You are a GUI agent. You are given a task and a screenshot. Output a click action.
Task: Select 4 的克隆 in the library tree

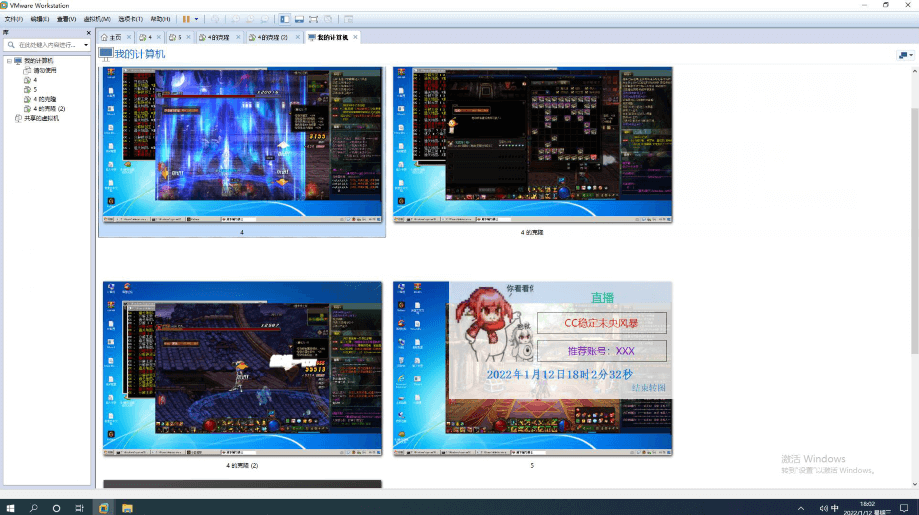tap(45, 99)
